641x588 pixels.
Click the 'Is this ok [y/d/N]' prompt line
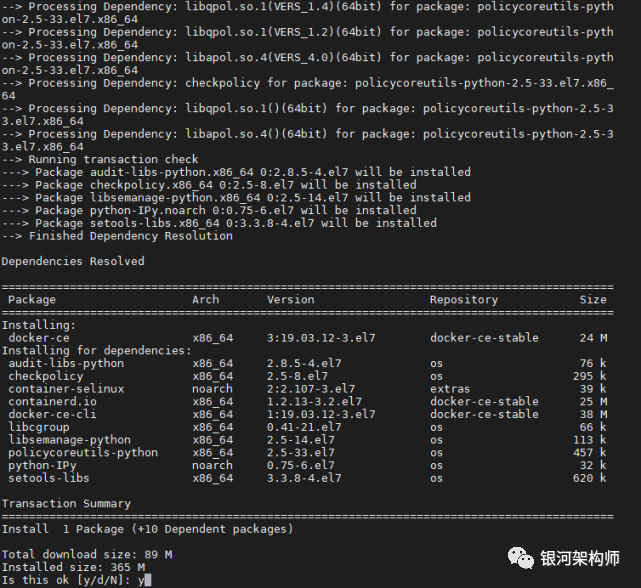click(76, 580)
